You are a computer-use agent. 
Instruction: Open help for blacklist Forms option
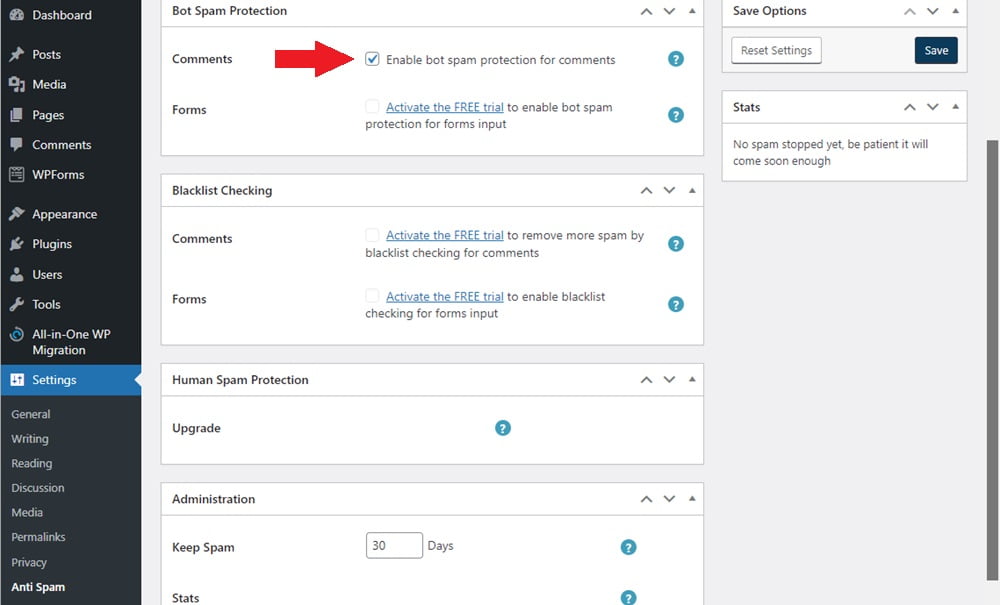675,304
